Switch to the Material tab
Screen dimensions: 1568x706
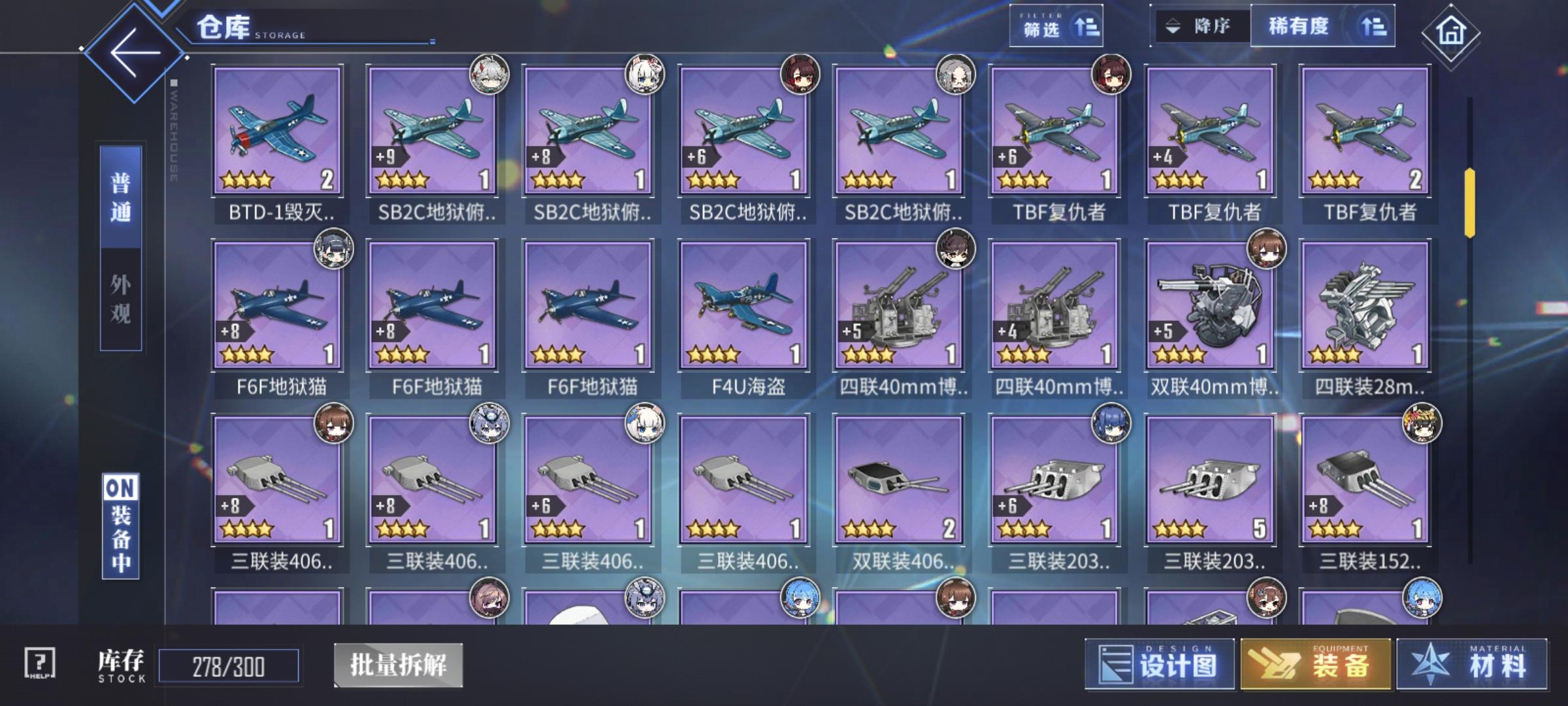point(1472,664)
